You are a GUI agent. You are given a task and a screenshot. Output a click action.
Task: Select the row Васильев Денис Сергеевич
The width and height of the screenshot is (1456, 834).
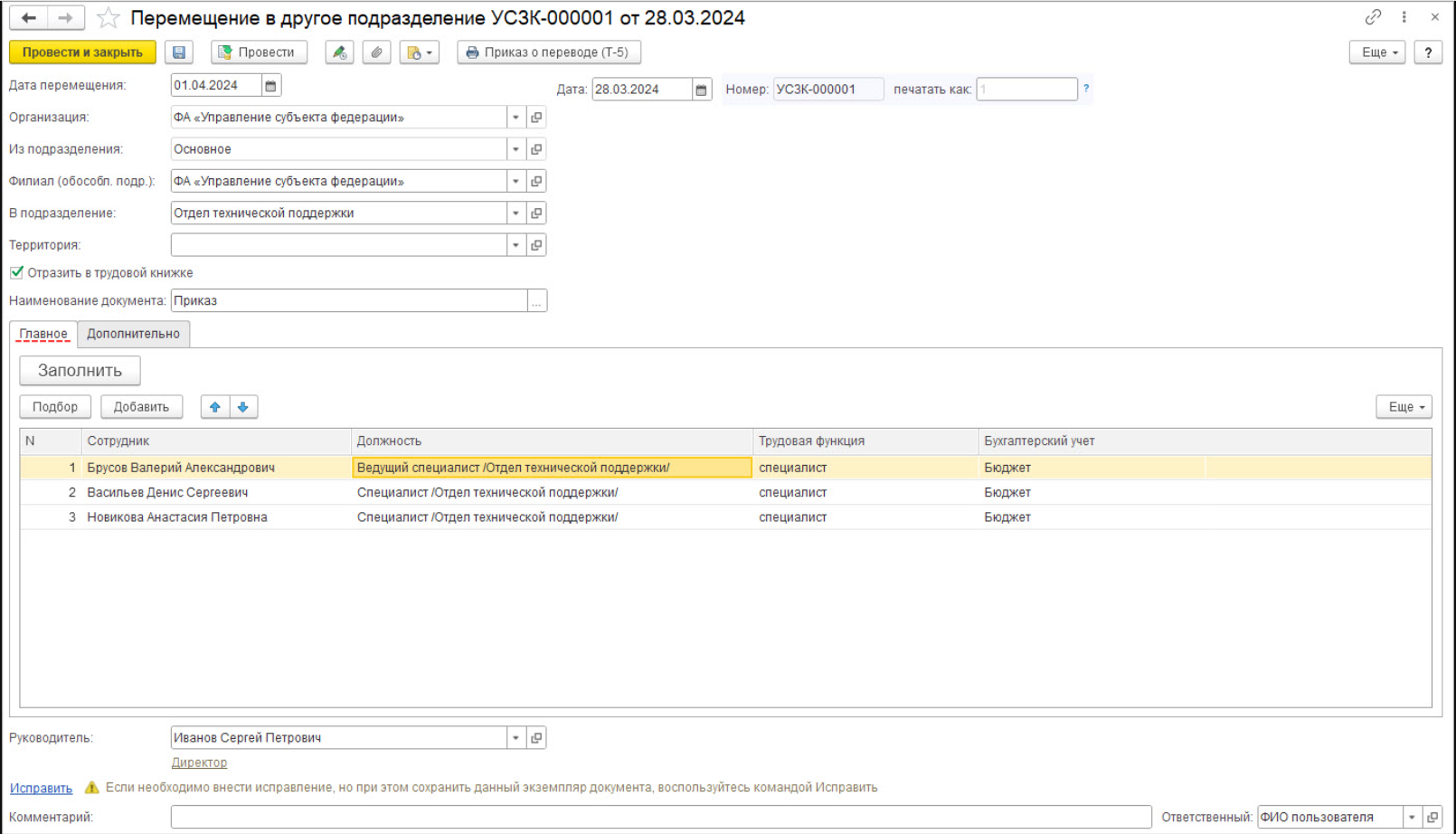tap(725, 492)
